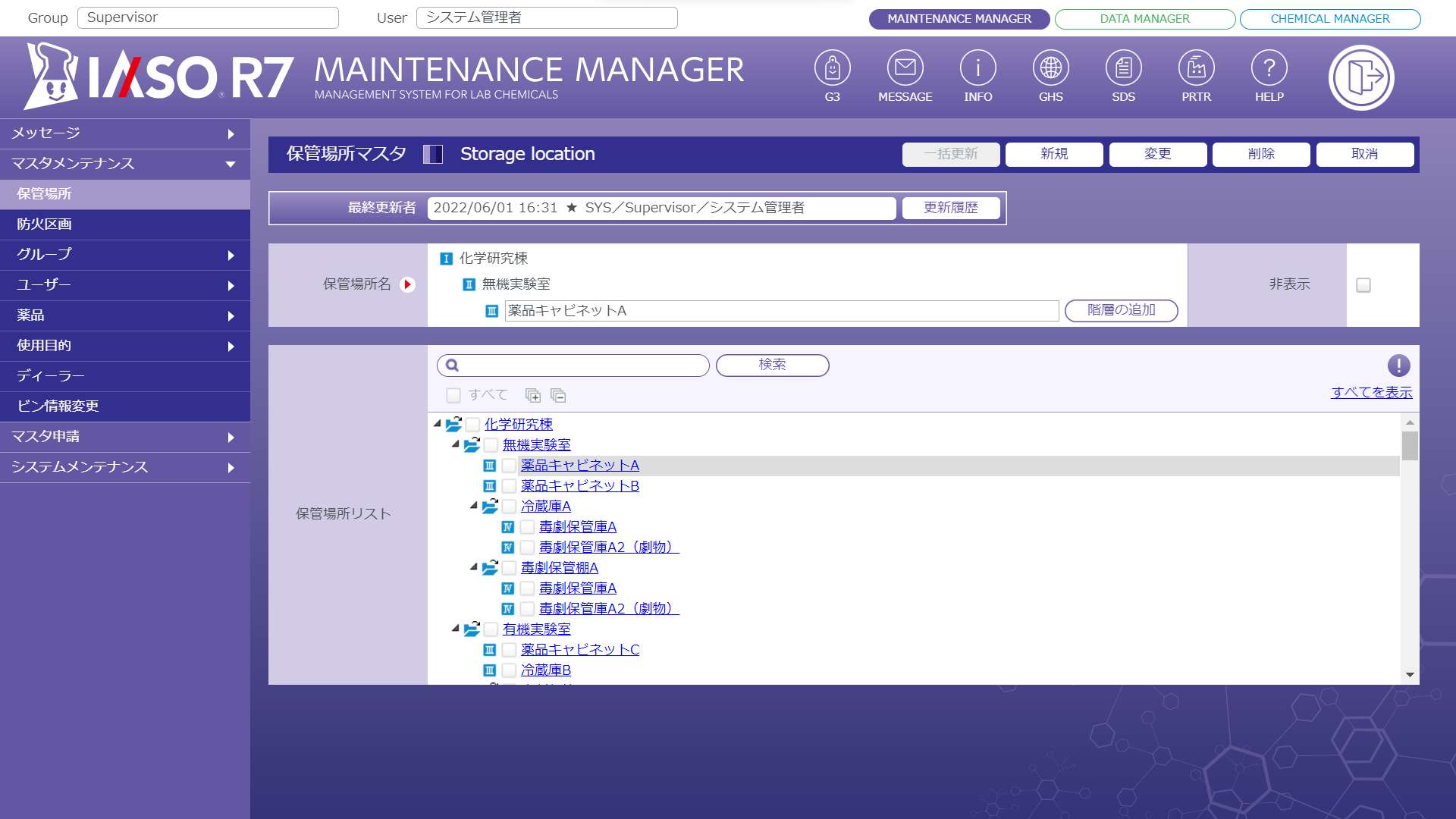Switch to CHEMICAL MANAGER tab
This screenshot has height=819, width=1456.
(1330, 19)
